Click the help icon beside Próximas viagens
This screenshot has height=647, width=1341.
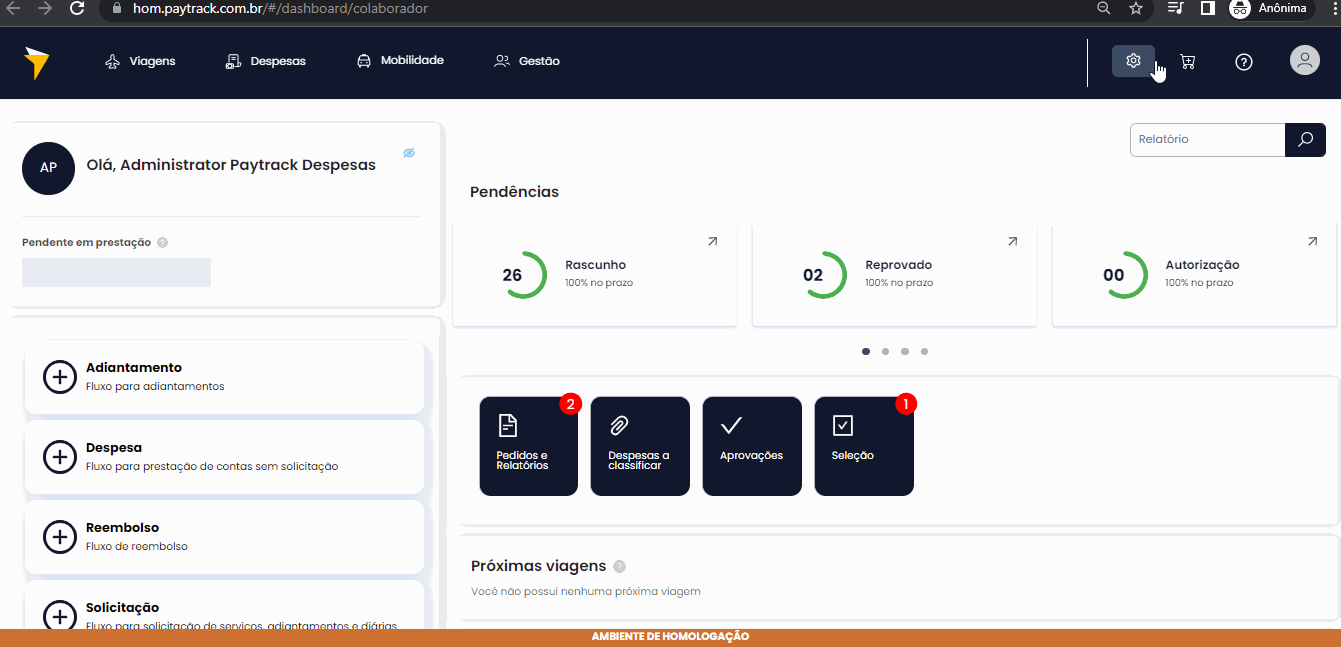[619, 567]
